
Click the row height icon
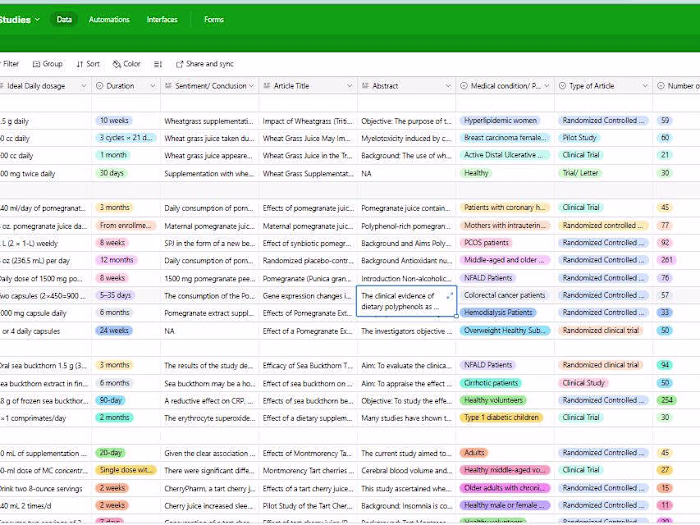click(x=158, y=64)
